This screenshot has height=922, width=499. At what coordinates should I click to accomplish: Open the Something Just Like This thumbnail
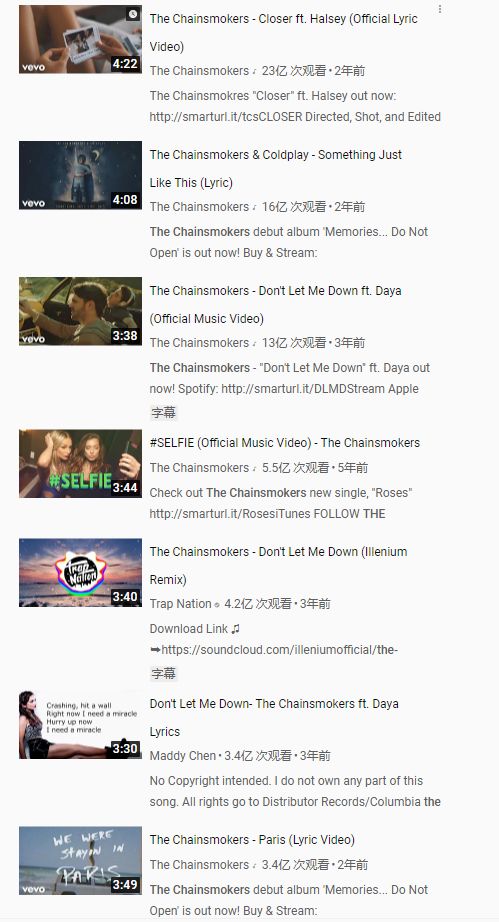pyautogui.click(x=81, y=175)
